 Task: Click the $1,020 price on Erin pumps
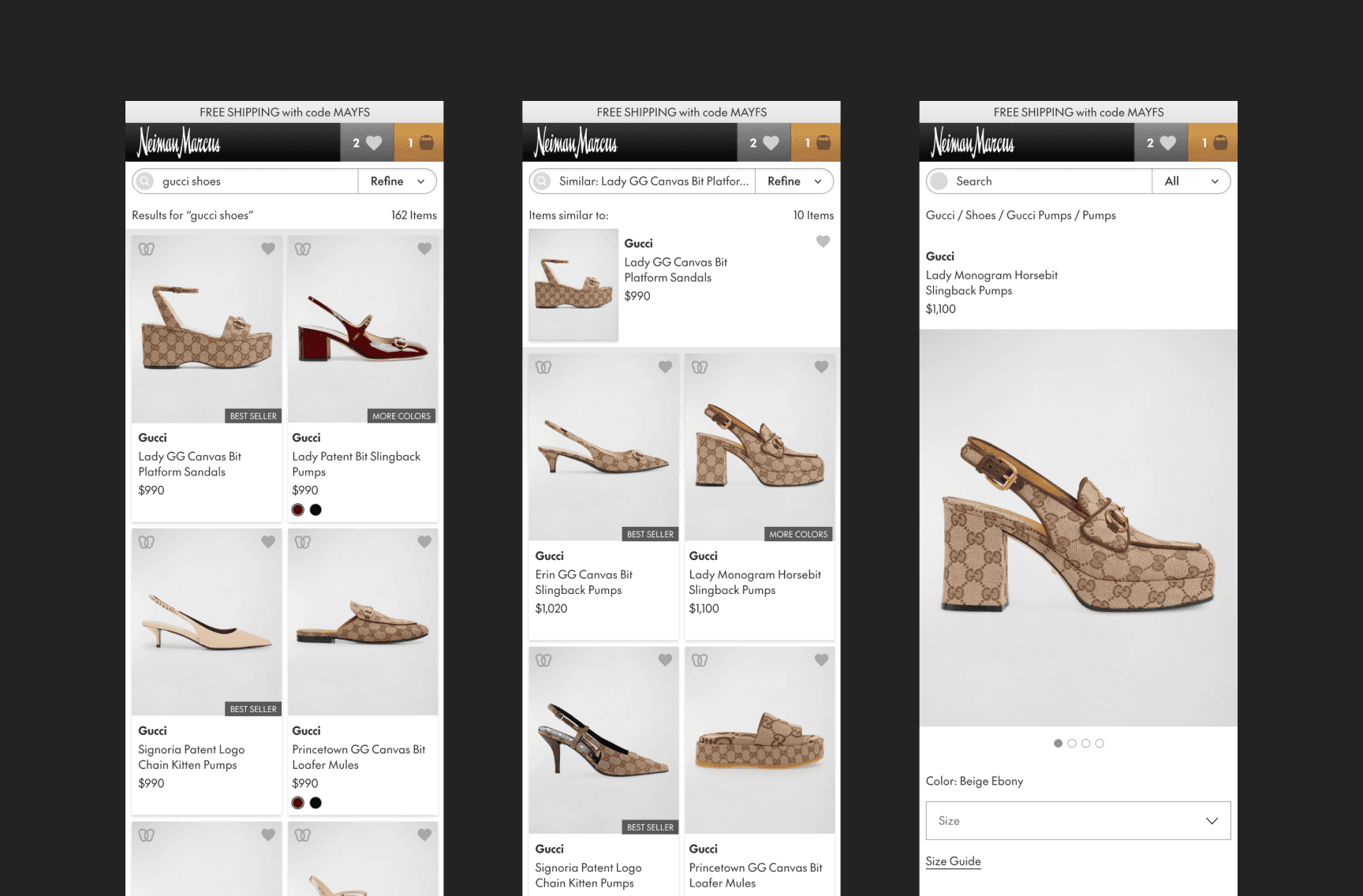[551, 608]
